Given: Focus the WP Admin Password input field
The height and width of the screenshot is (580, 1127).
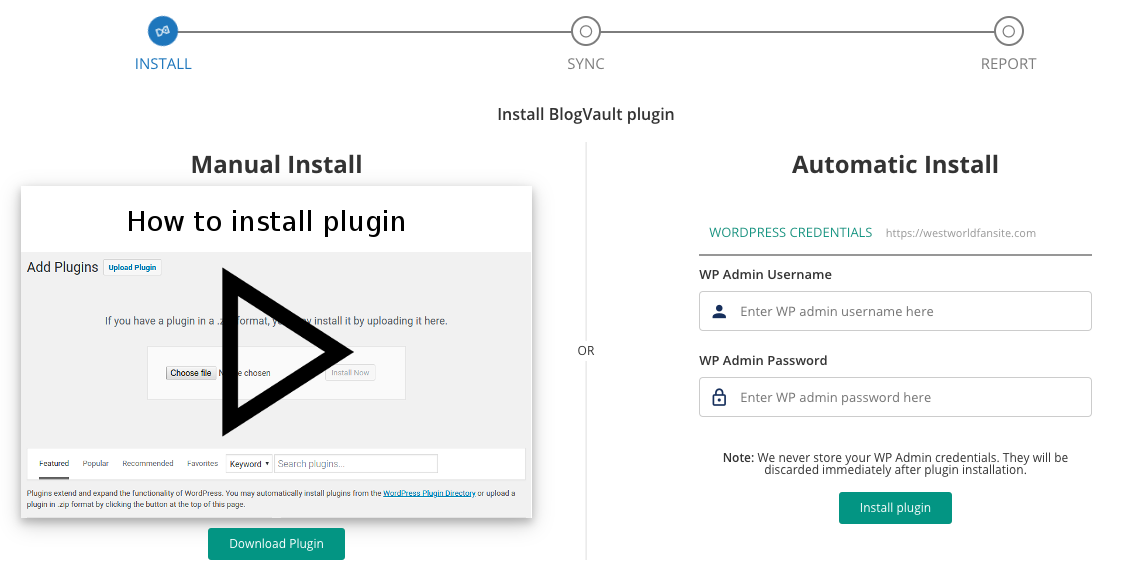Looking at the screenshot, I should tap(895, 397).
